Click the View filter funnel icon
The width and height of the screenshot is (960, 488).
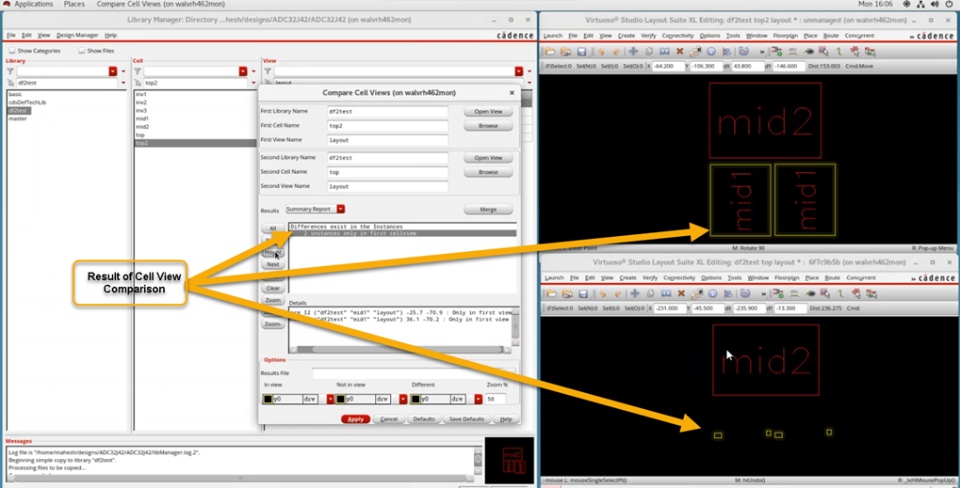pos(268,72)
